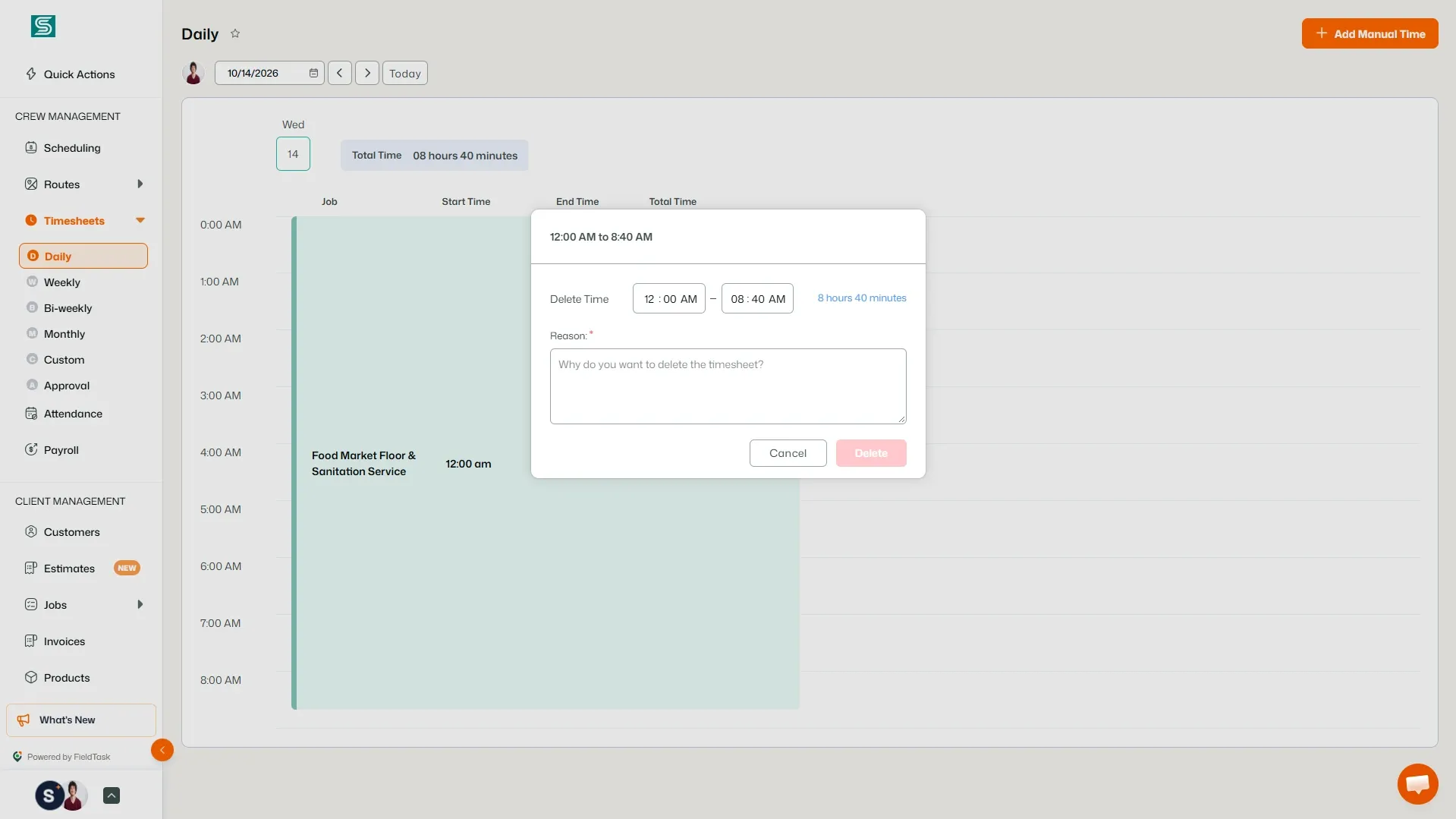Click the Timesheets clock icon
The width and height of the screenshot is (1456, 819).
pyautogui.click(x=31, y=220)
